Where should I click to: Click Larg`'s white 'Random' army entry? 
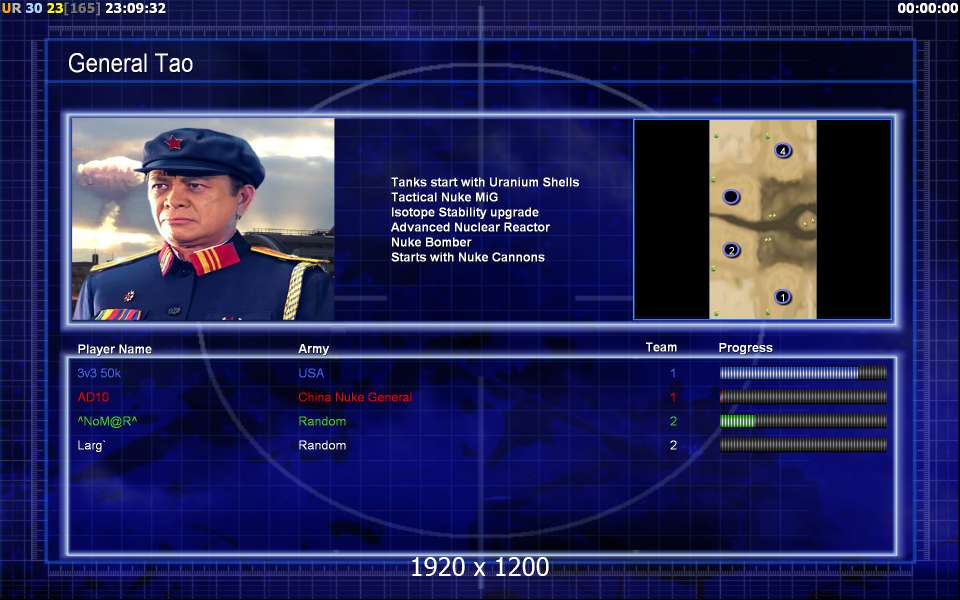[x=322, y=445]
